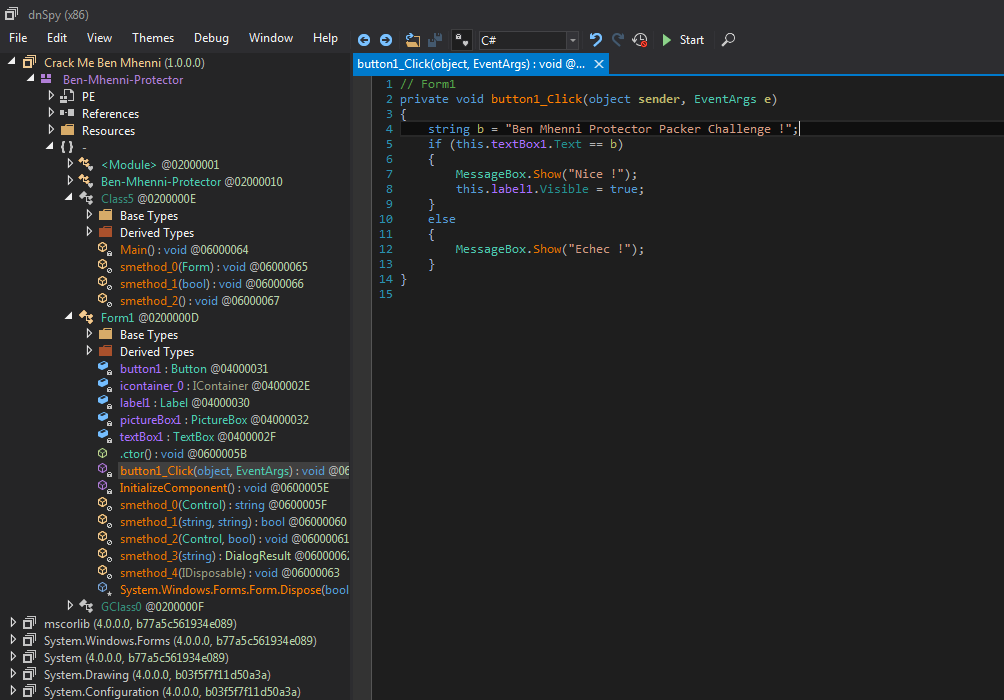Collapse the Class5 tree node
1004x700 pixels.
(x=70, y=198)
